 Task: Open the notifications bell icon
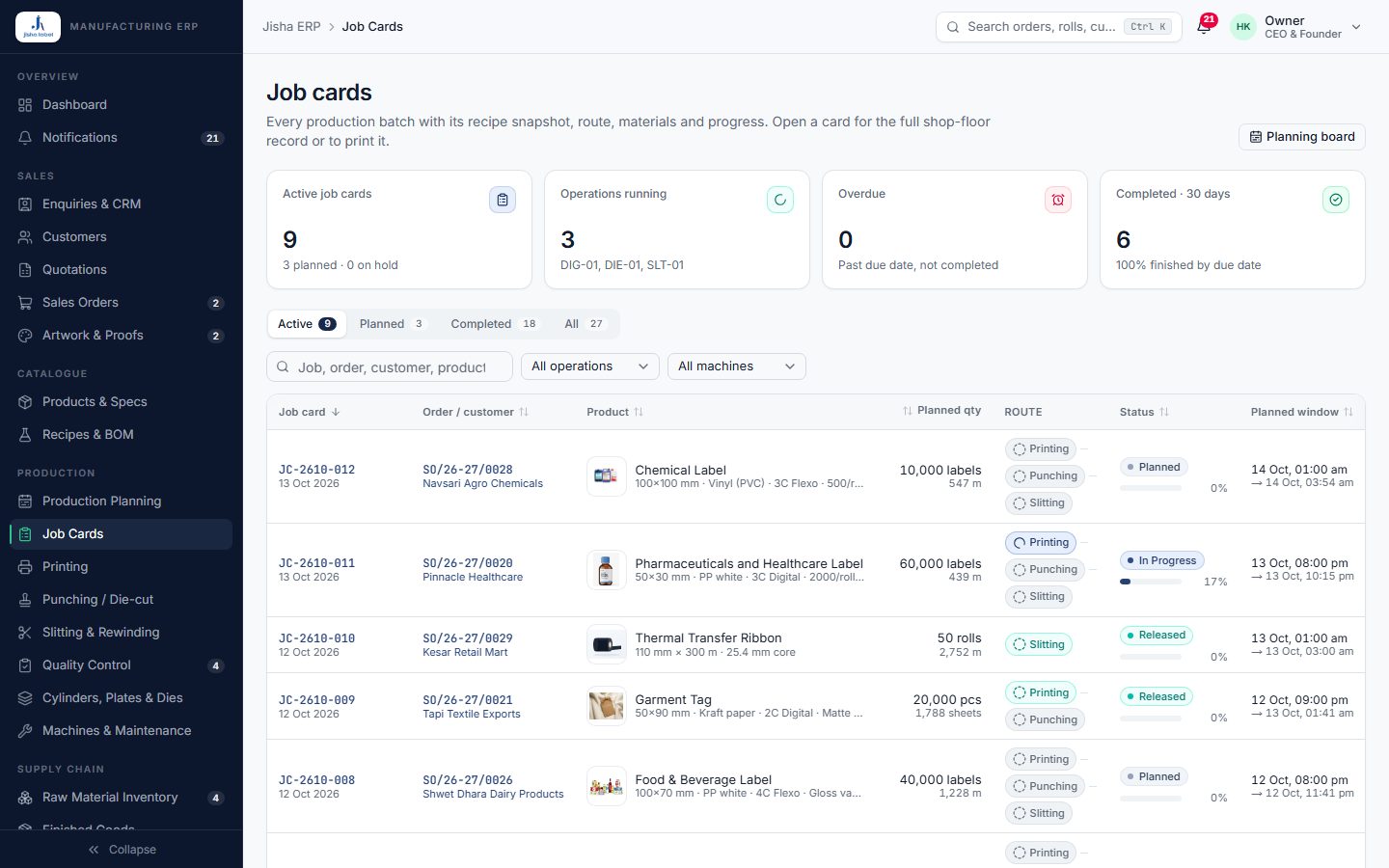[x=1204, y=27]
